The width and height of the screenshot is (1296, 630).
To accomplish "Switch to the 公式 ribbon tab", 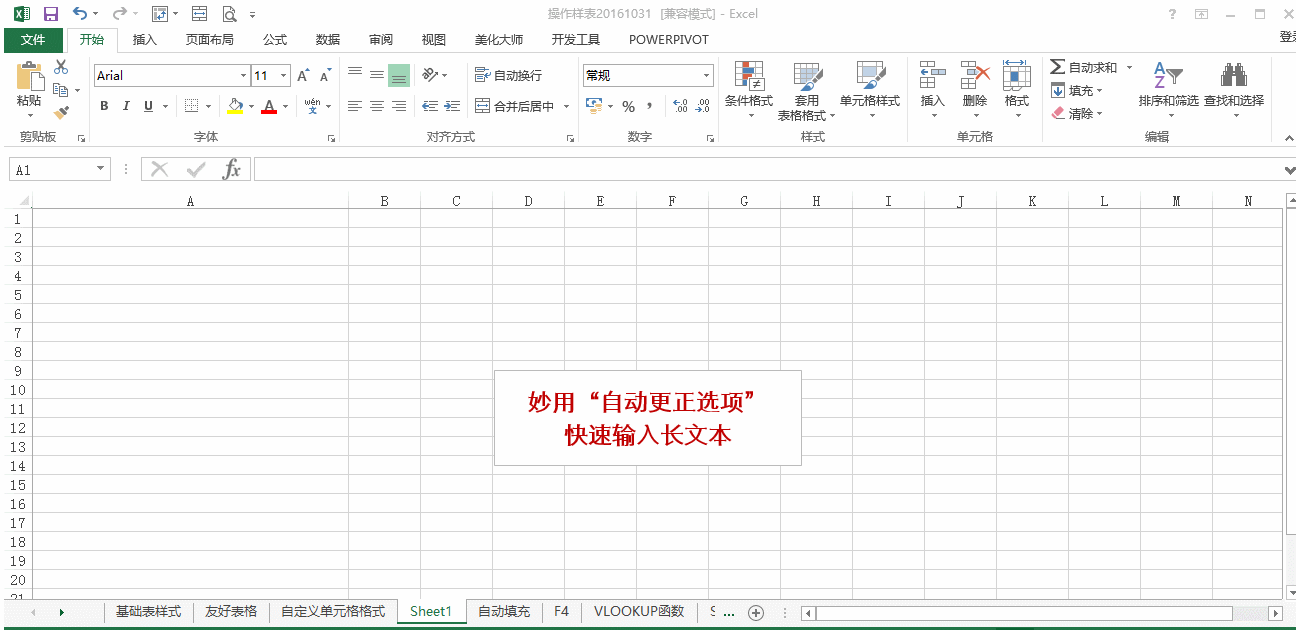I will click(x=275, y=40).
